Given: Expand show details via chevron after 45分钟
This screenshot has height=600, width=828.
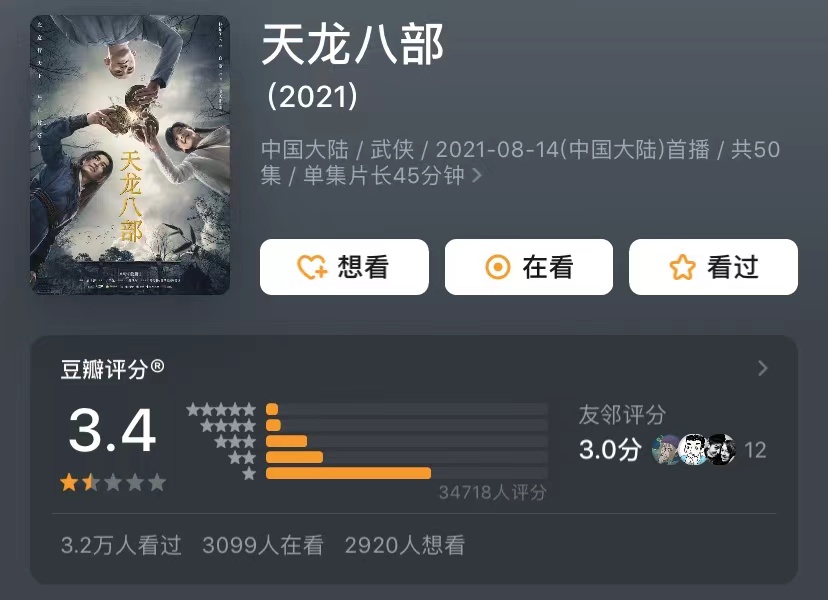Looking at the screenshot, I should (x=477, y=175).
